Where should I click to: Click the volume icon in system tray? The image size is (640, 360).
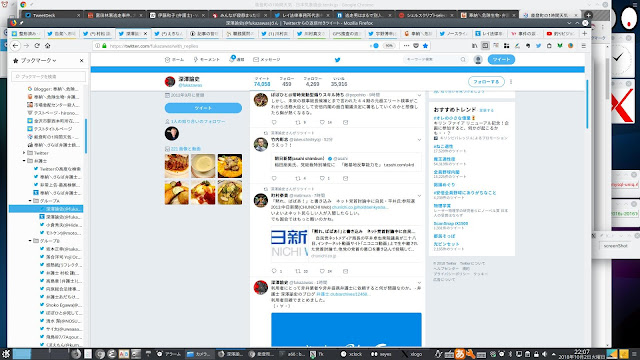tap(545, 354)
